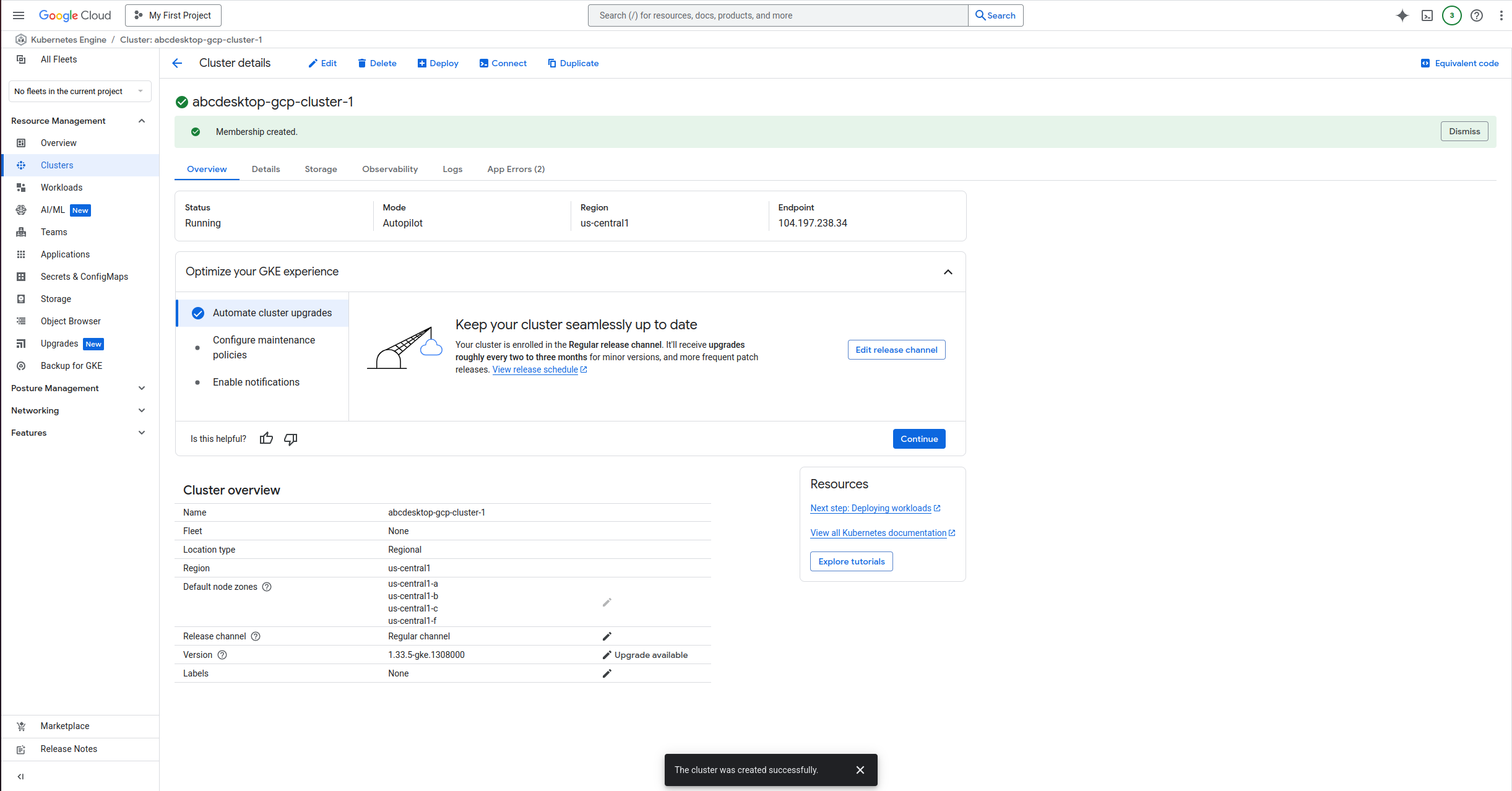Open the three-dot settings menu
The height and width of the screenshot is (791, 1512).
point(1501,15)
